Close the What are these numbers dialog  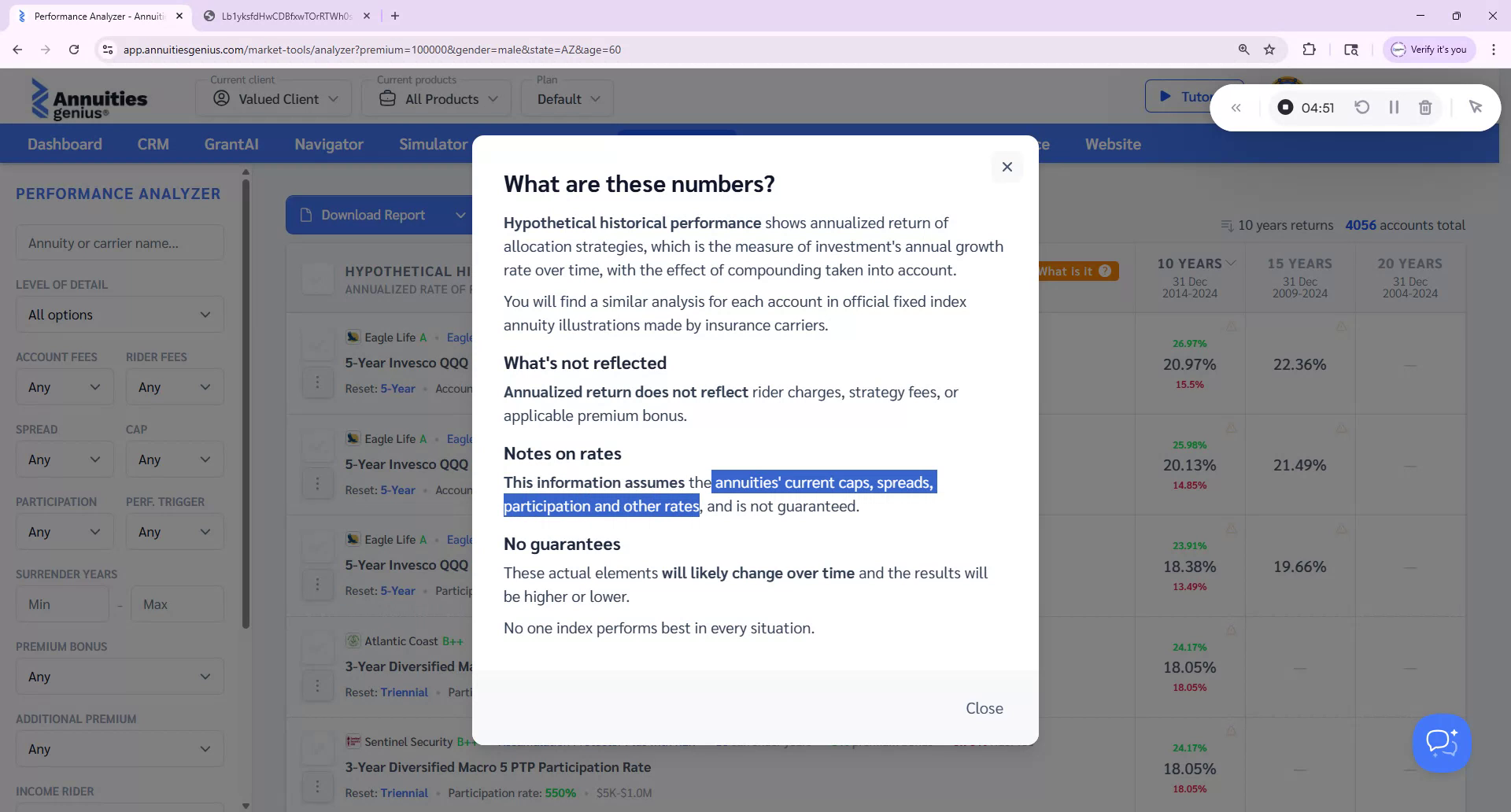pos(1007,167)
